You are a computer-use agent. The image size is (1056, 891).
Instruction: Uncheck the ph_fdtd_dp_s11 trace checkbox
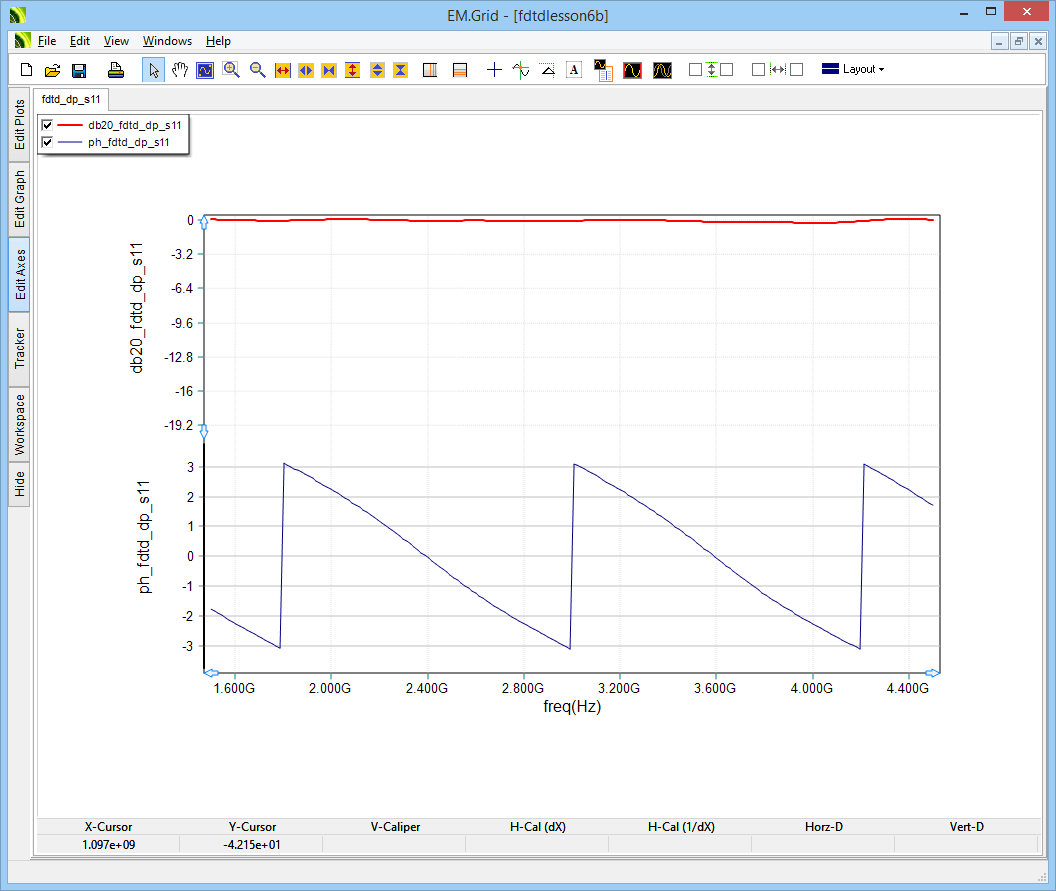47,142
